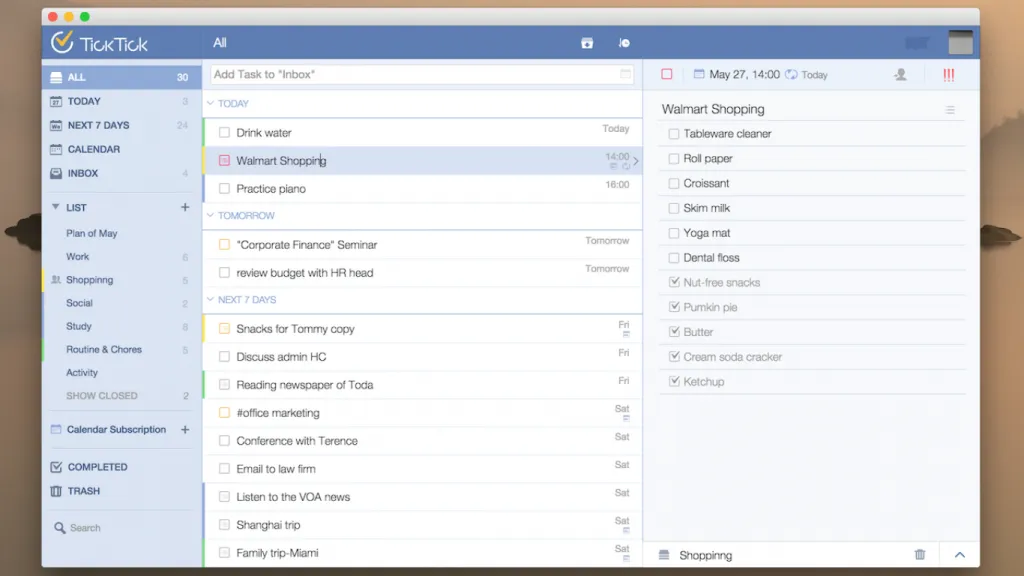Click the red priority checkbox in detail header
Screen dimensions: 1024x576
(667, 74)
